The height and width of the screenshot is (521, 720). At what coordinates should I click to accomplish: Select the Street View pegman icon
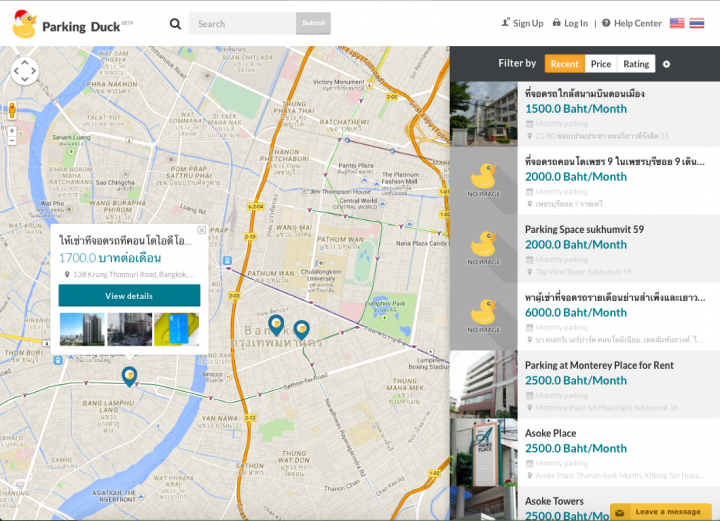12,111
